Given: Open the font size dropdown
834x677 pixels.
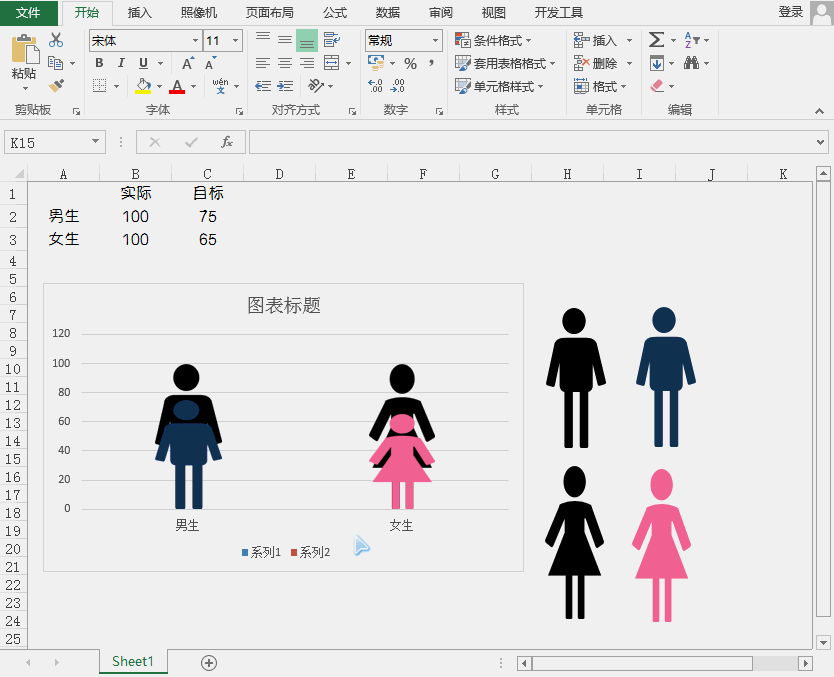Looking at the screenshot, I should point(236,40).
